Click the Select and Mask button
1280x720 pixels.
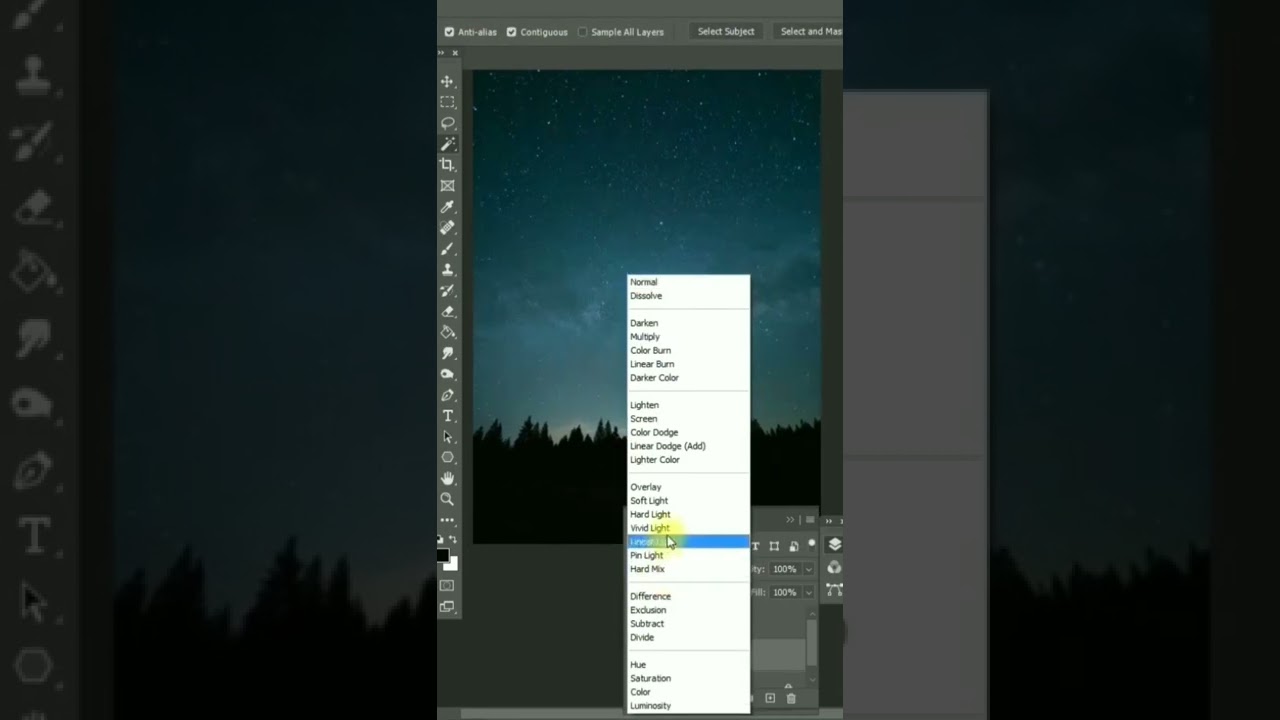click(x=809, y=32)
